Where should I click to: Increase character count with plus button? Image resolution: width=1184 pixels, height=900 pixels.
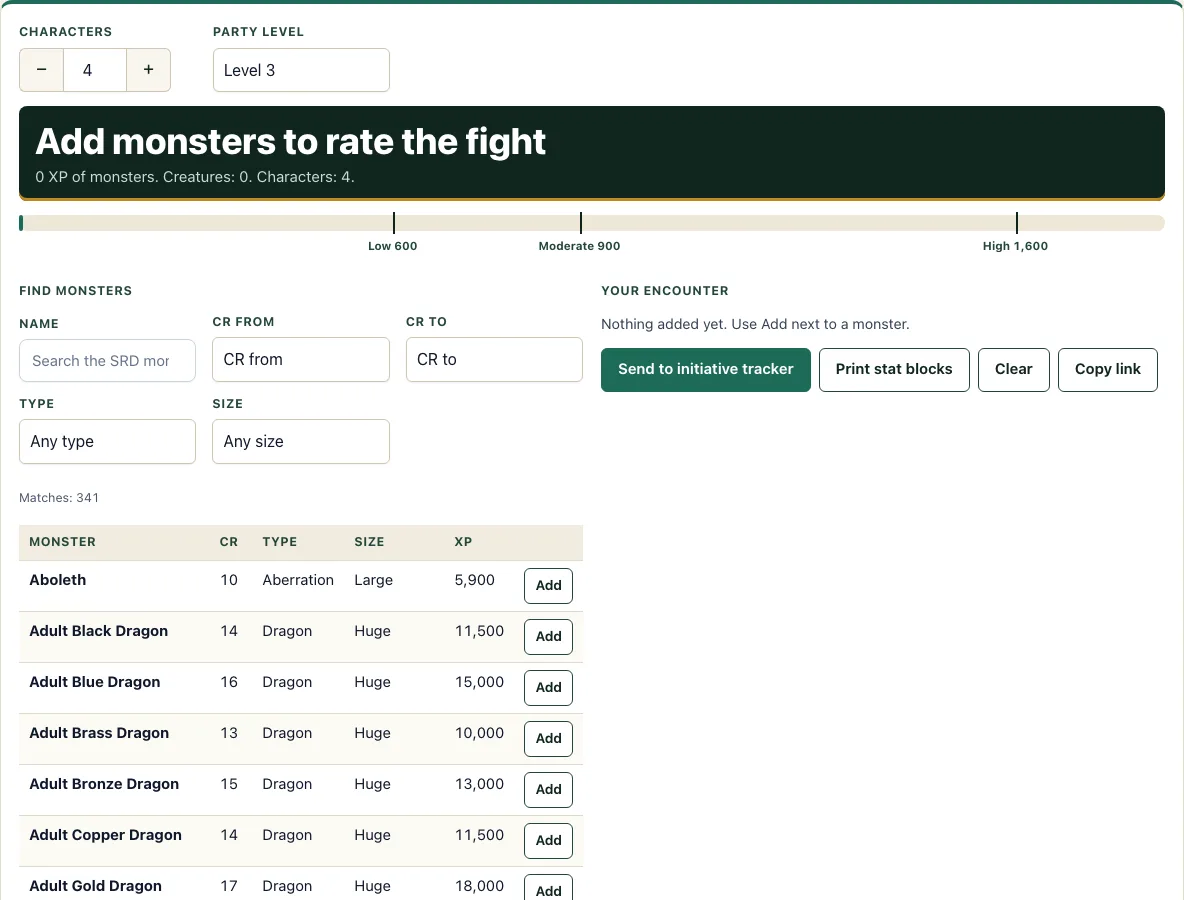tap(149, 70)
